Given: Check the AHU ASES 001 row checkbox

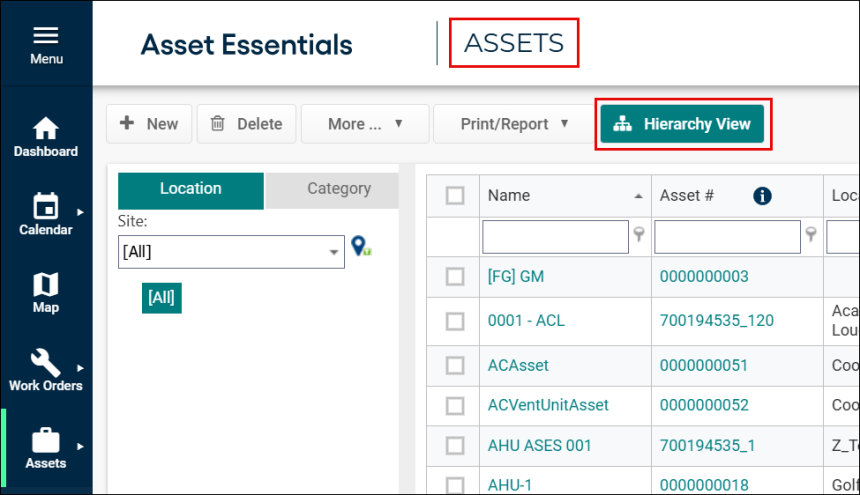Looking at the screenshot, I should (x=455, y=446).
